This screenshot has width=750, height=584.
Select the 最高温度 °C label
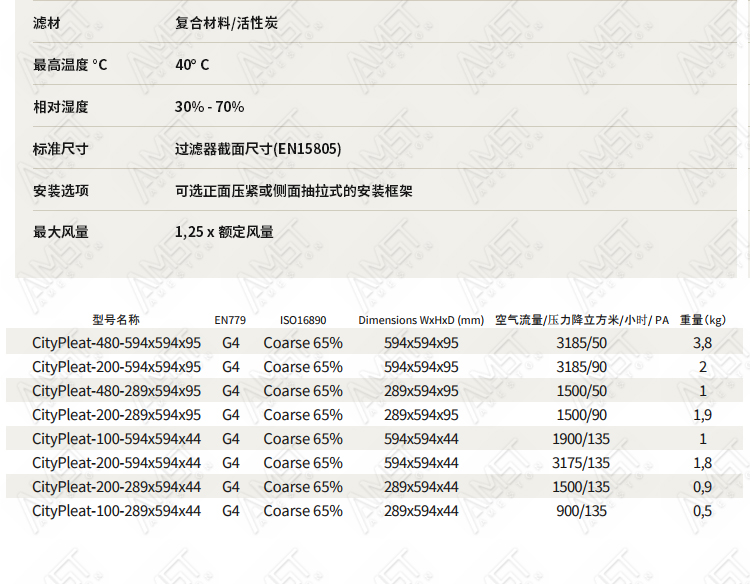click(70, 65)
